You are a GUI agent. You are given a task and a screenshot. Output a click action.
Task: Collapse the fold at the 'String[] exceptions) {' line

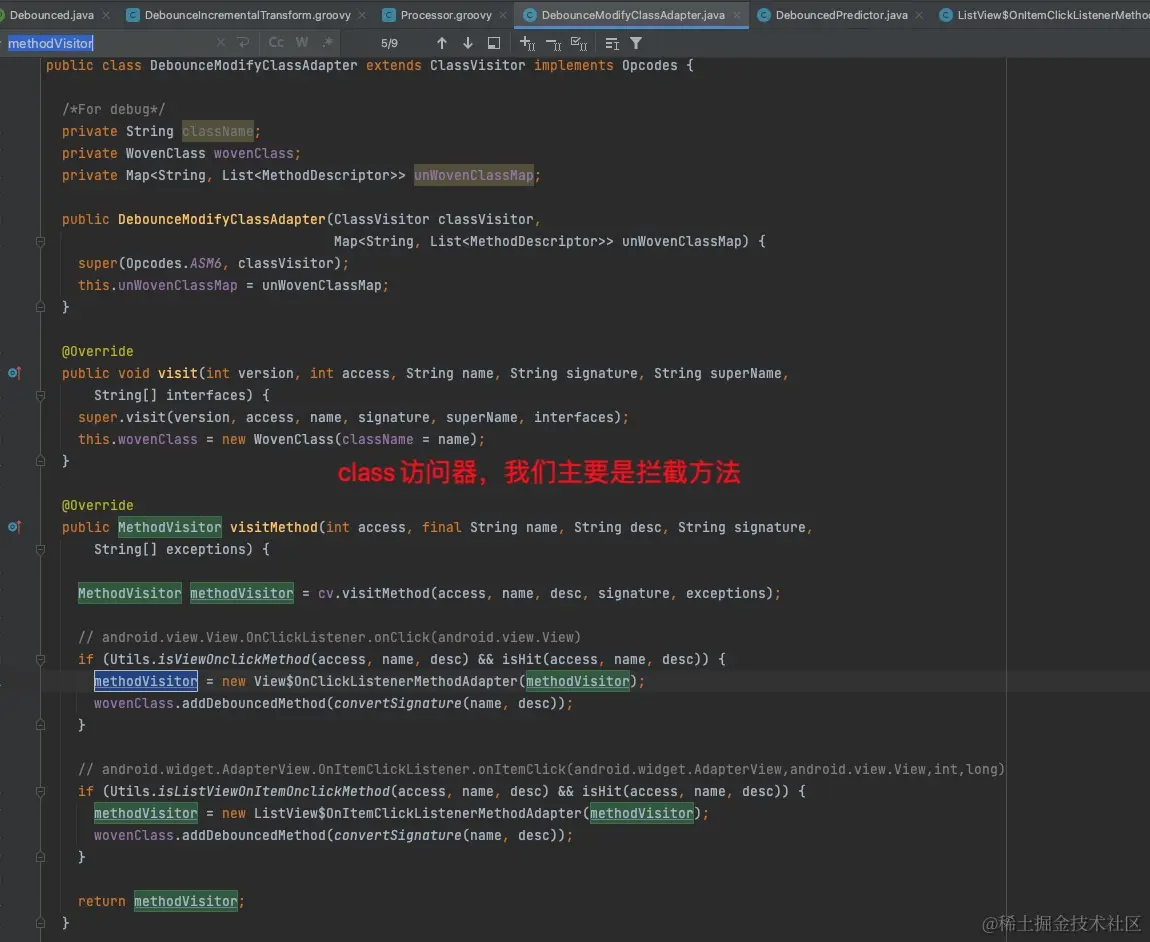point(40,549)
